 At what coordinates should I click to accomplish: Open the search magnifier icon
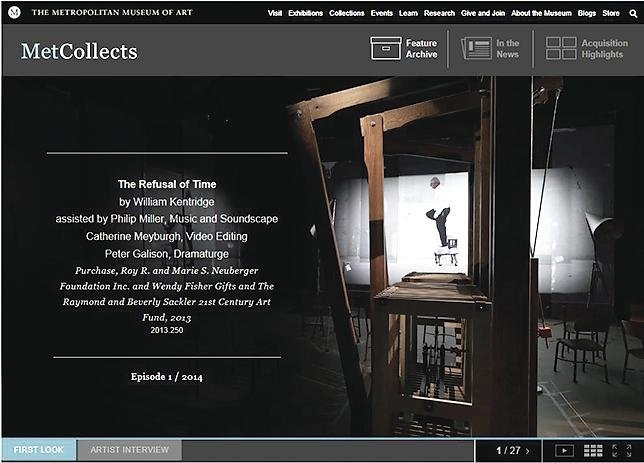coord(633,14)
